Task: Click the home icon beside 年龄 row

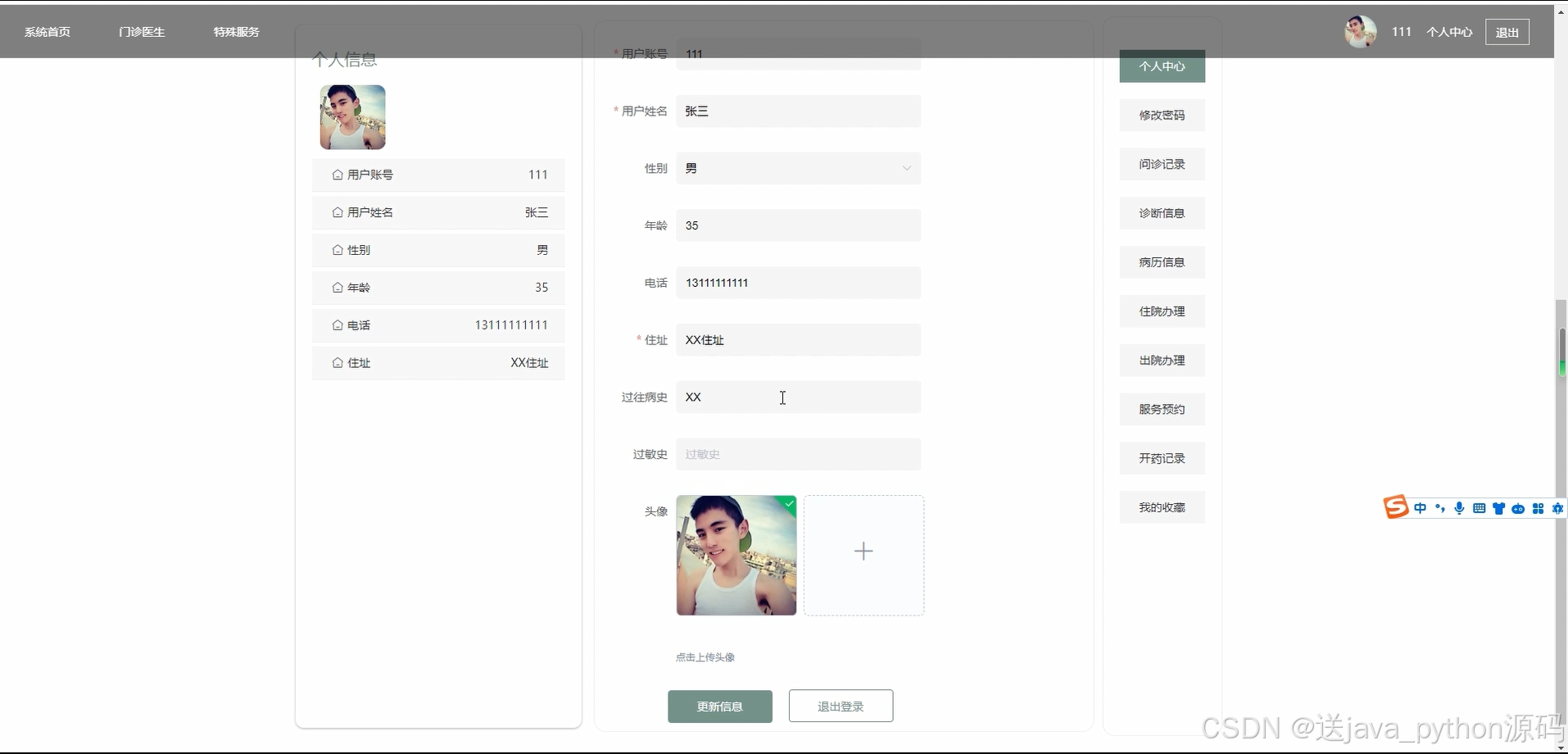Action: (338, 288)
